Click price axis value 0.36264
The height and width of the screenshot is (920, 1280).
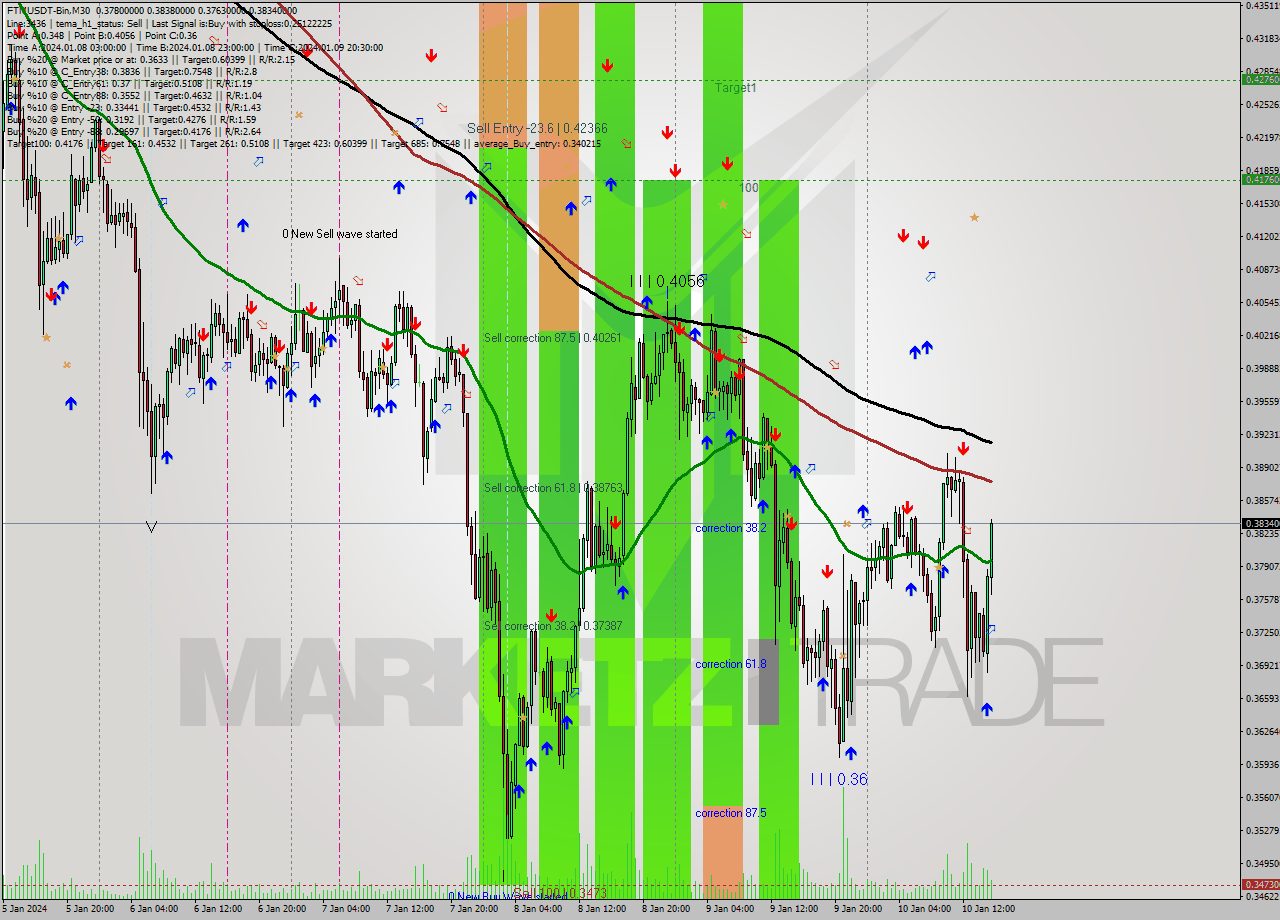coord(1262,732)
